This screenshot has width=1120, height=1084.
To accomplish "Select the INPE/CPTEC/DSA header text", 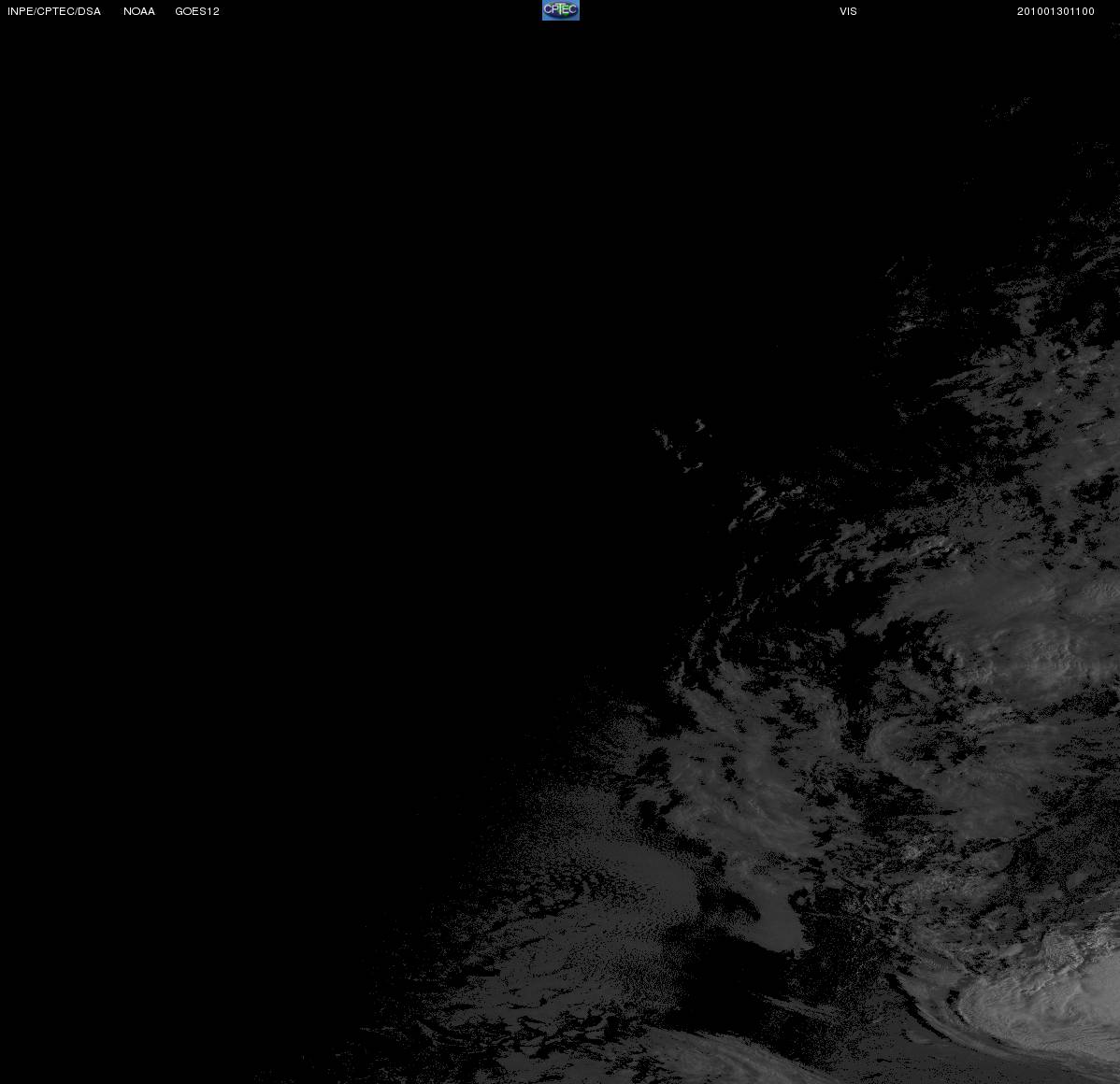I will coord(54,11).
